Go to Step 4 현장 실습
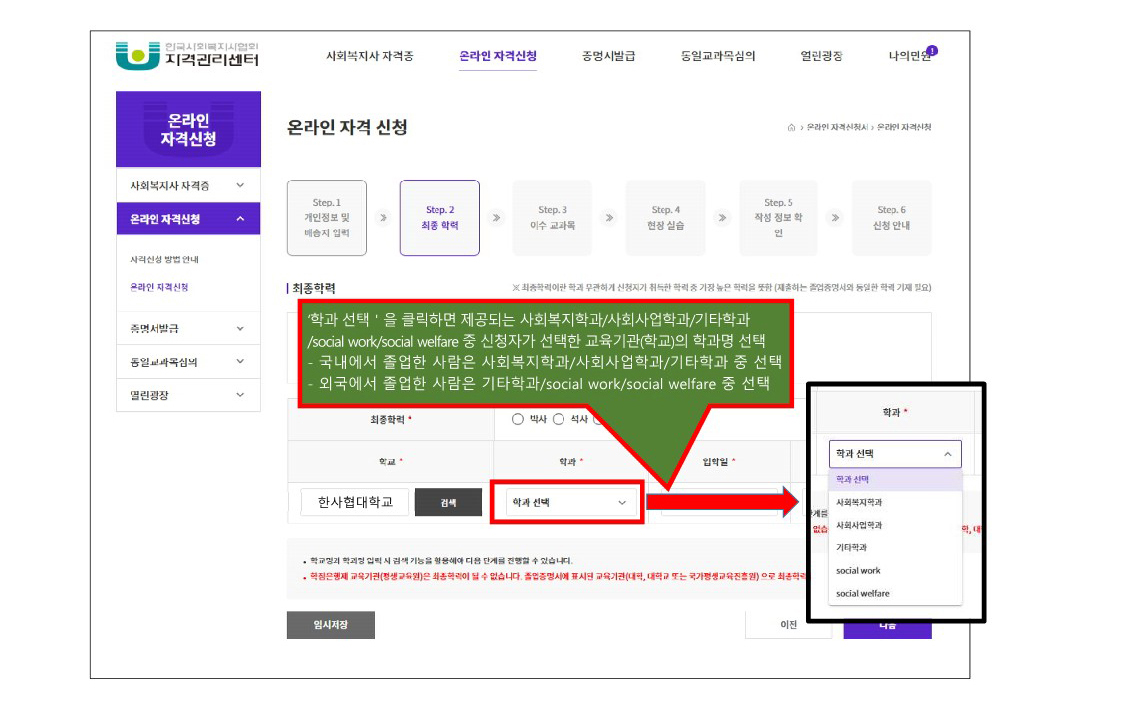Screen dimensions: 1123x709 point(665,218)
